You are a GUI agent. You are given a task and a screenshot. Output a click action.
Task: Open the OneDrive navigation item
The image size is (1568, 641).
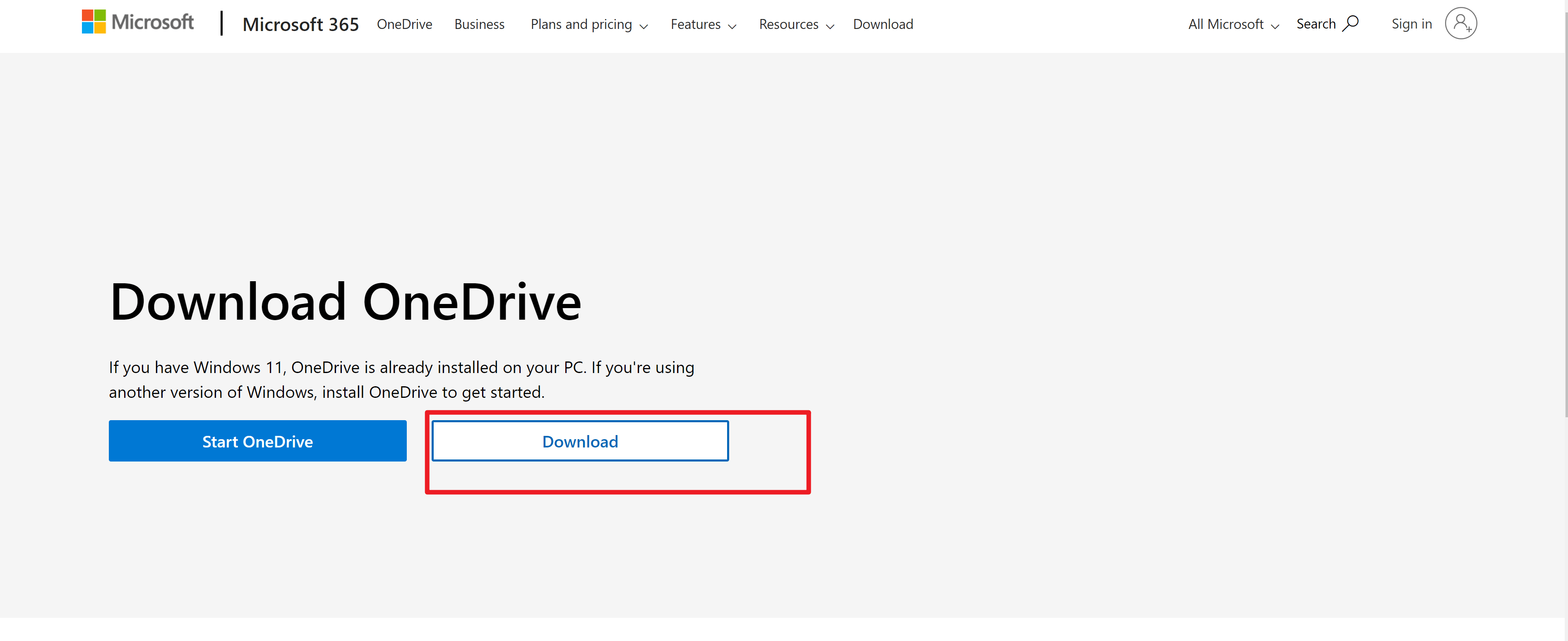point(404,24)
